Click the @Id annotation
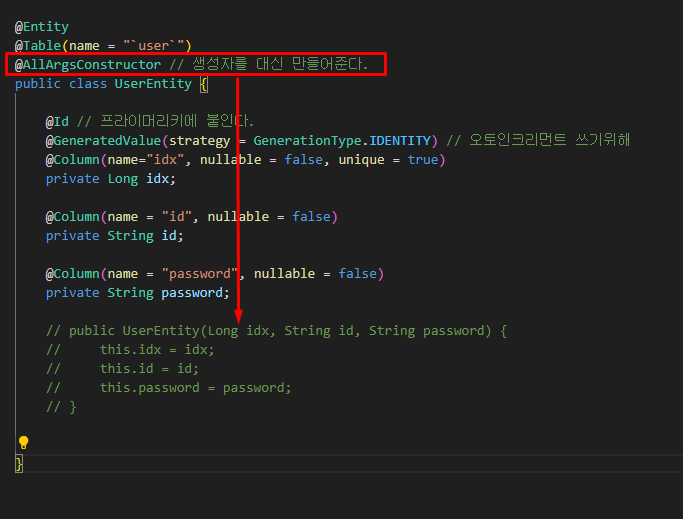Viewport: 683px width, 519px height. coord(57,122)
